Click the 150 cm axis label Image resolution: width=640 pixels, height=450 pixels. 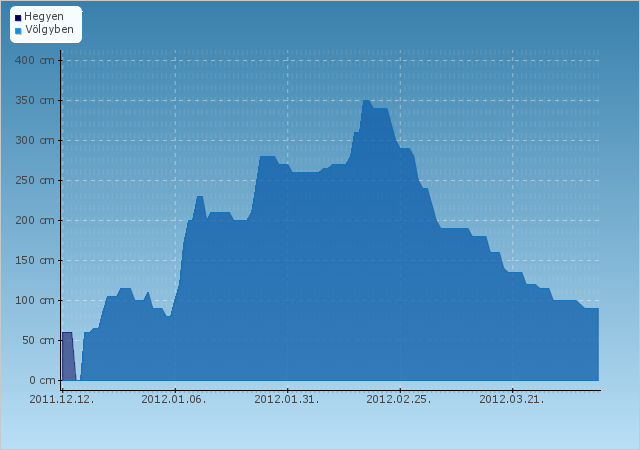tap(35, 261)
